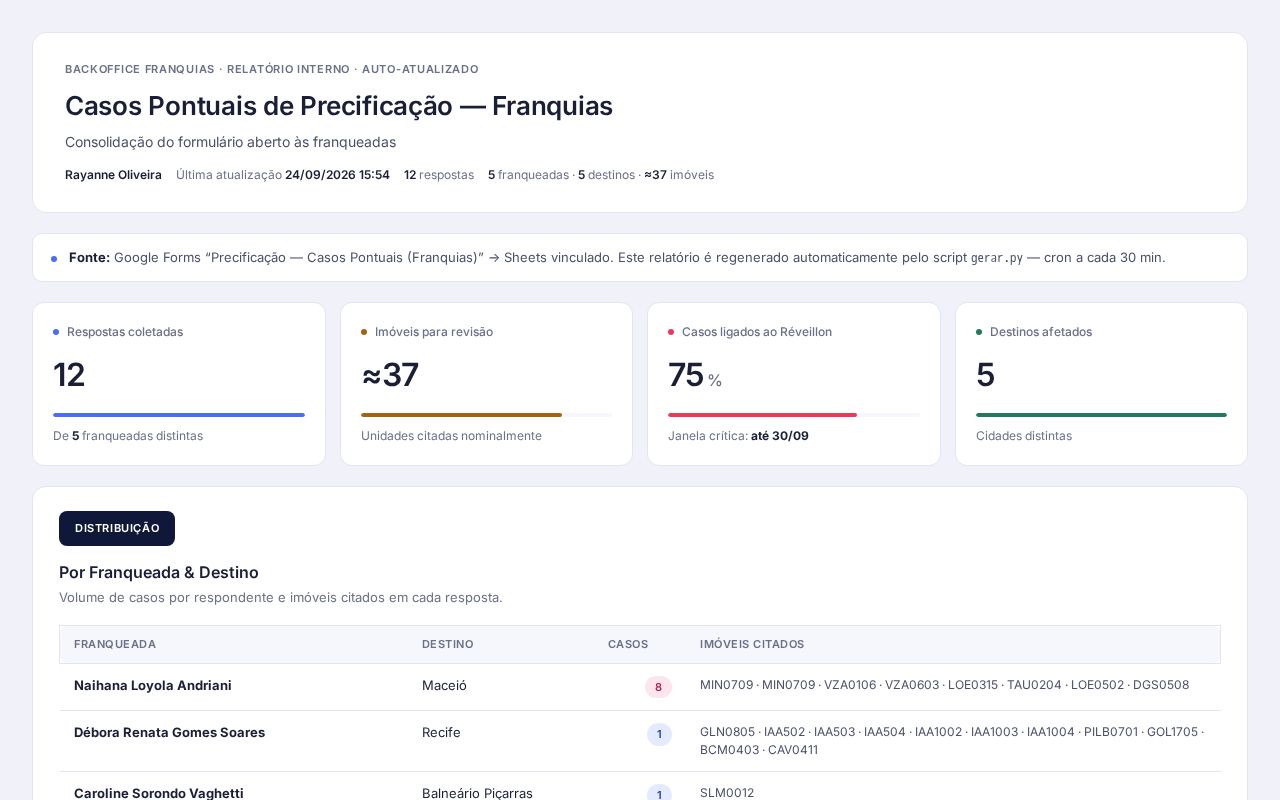This screenshot has height=800, width=1280.
Task: Click the blue bullet before Fonte note
Action: click(x=54, y=258)
